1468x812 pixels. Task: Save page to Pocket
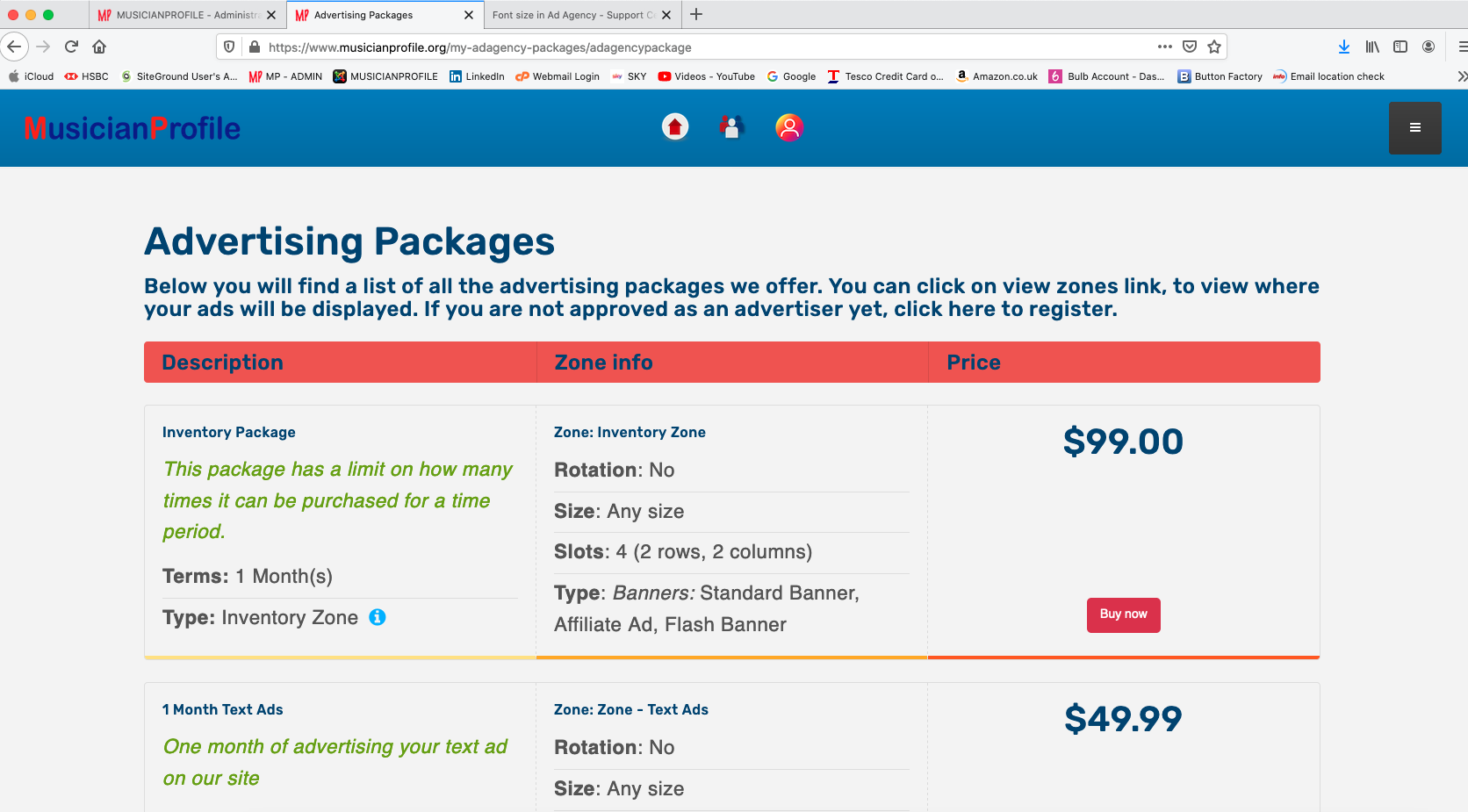pyautogui.click(x=1190, y=47)
